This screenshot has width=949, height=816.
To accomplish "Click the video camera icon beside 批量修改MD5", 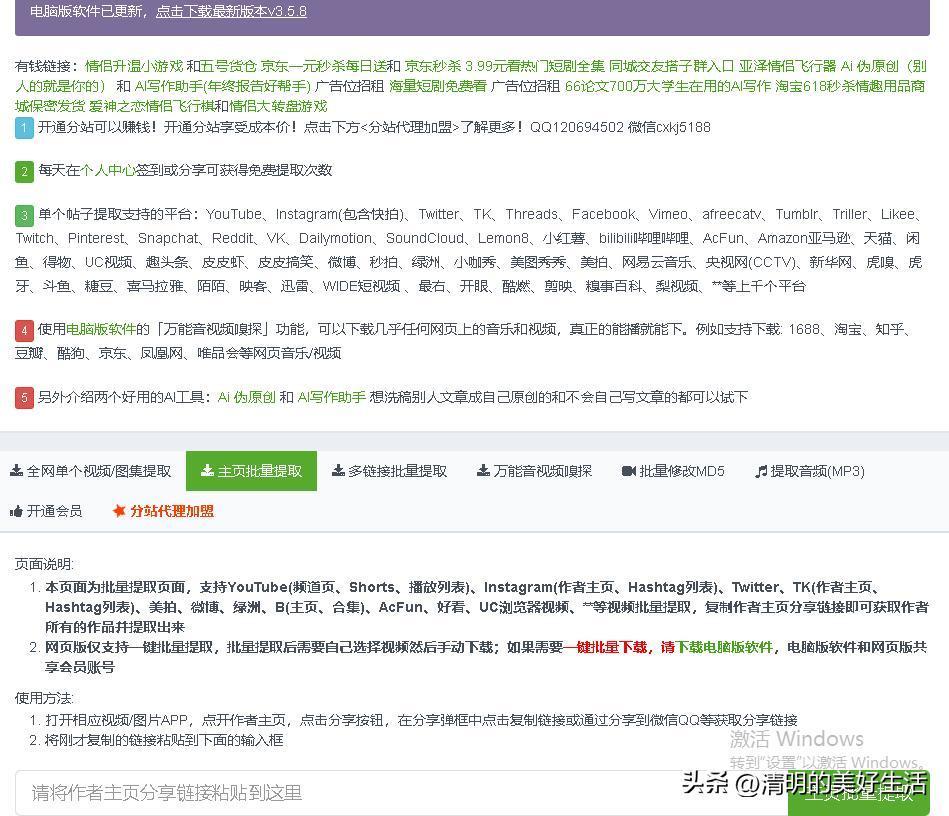I will (629, 471).
